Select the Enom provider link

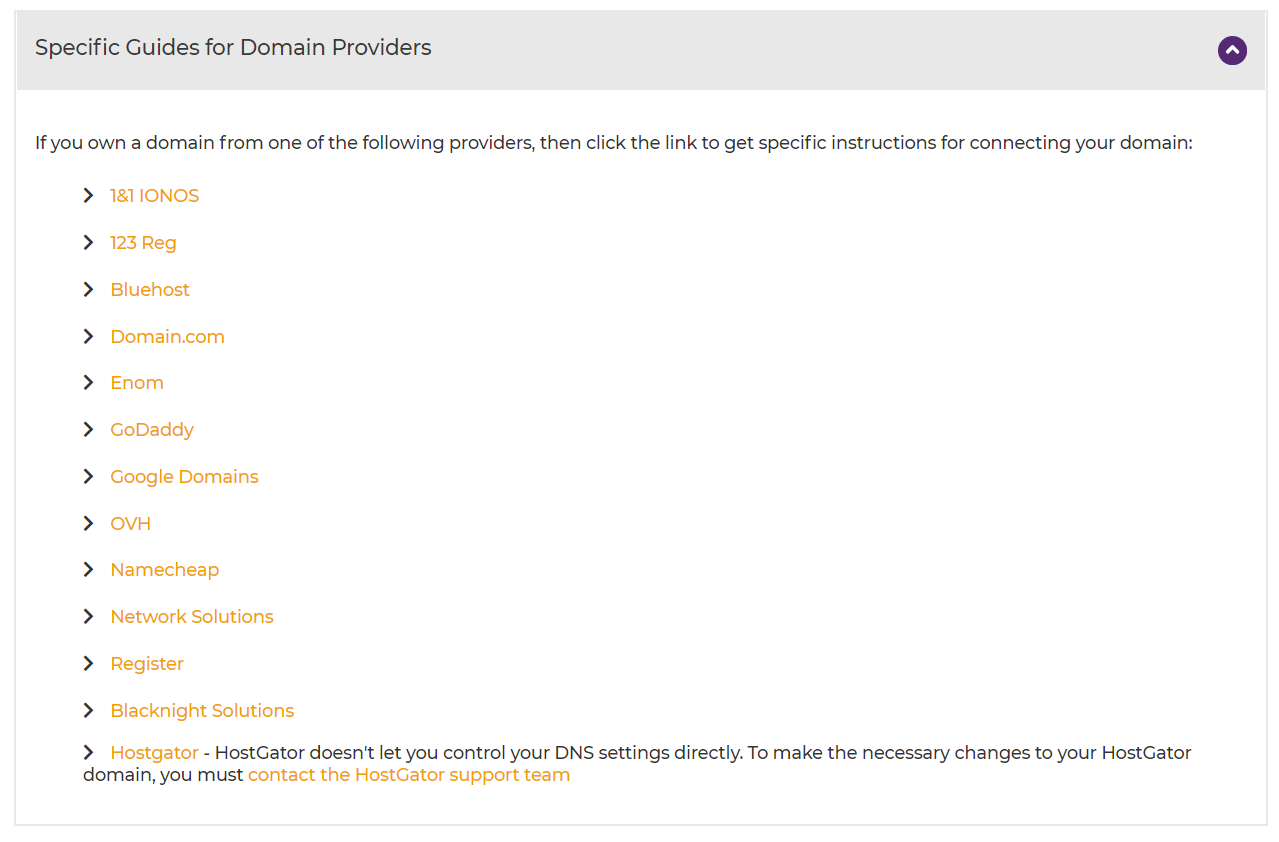pos(137,383)
